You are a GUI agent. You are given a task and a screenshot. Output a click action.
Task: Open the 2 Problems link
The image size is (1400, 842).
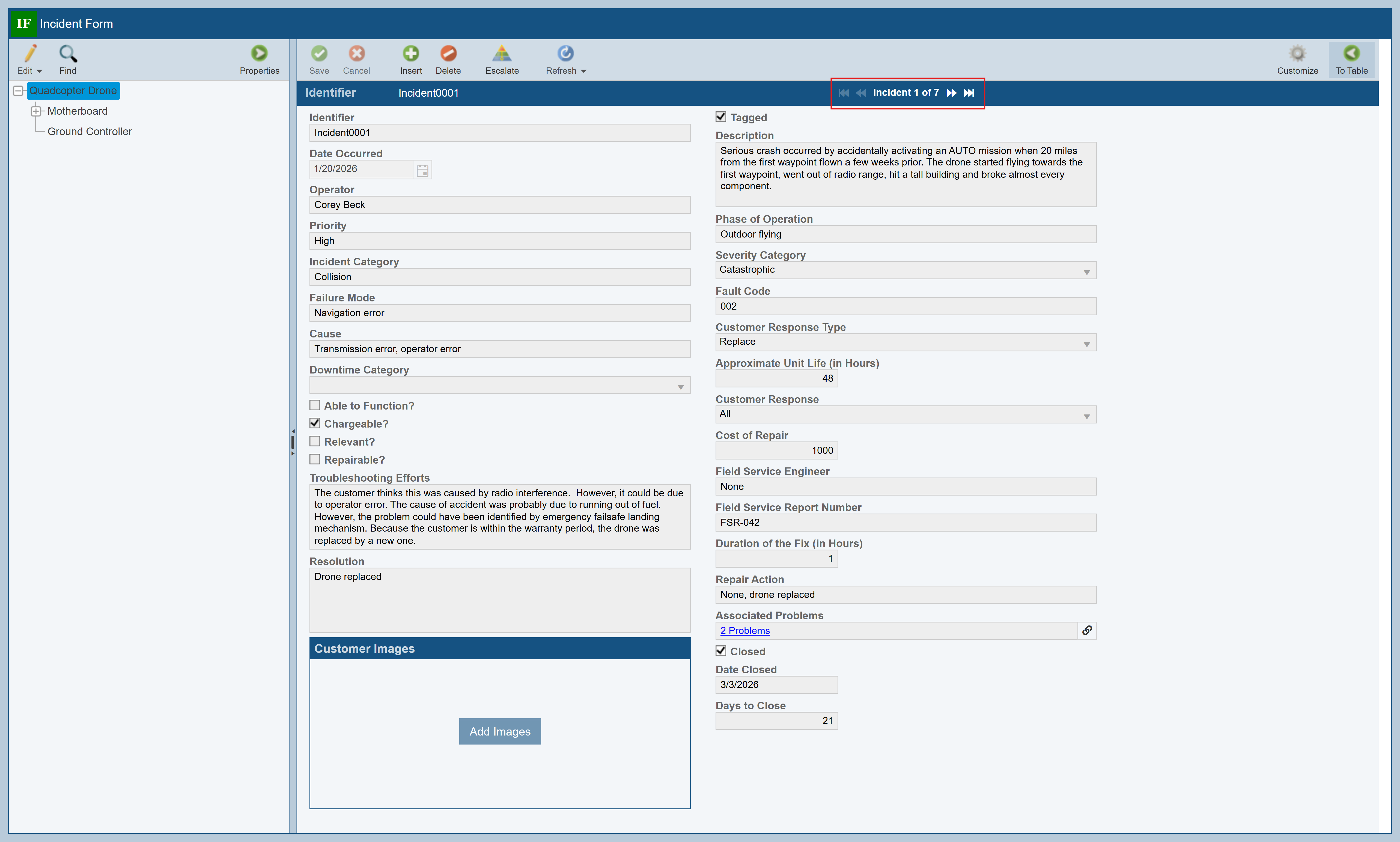point(744,630)
